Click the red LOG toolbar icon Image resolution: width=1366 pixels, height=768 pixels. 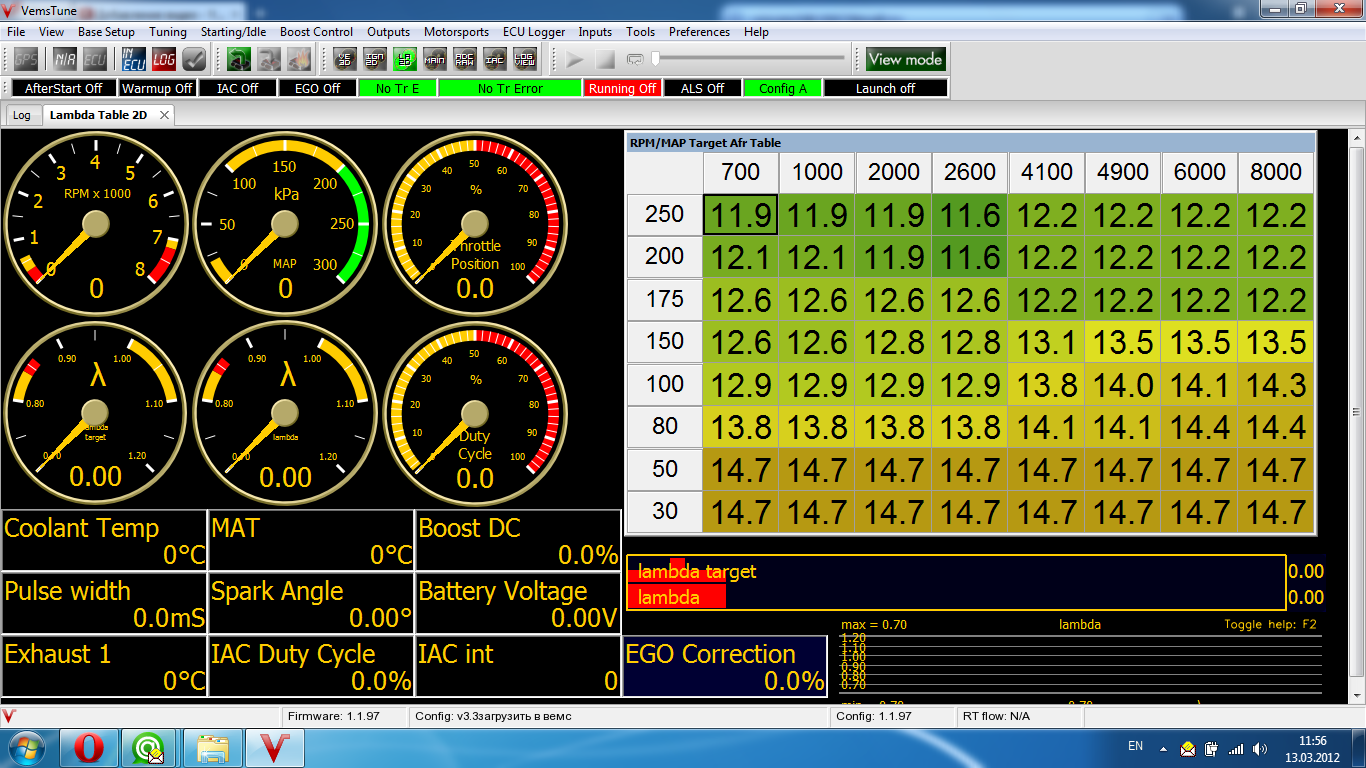coord(164,59)
